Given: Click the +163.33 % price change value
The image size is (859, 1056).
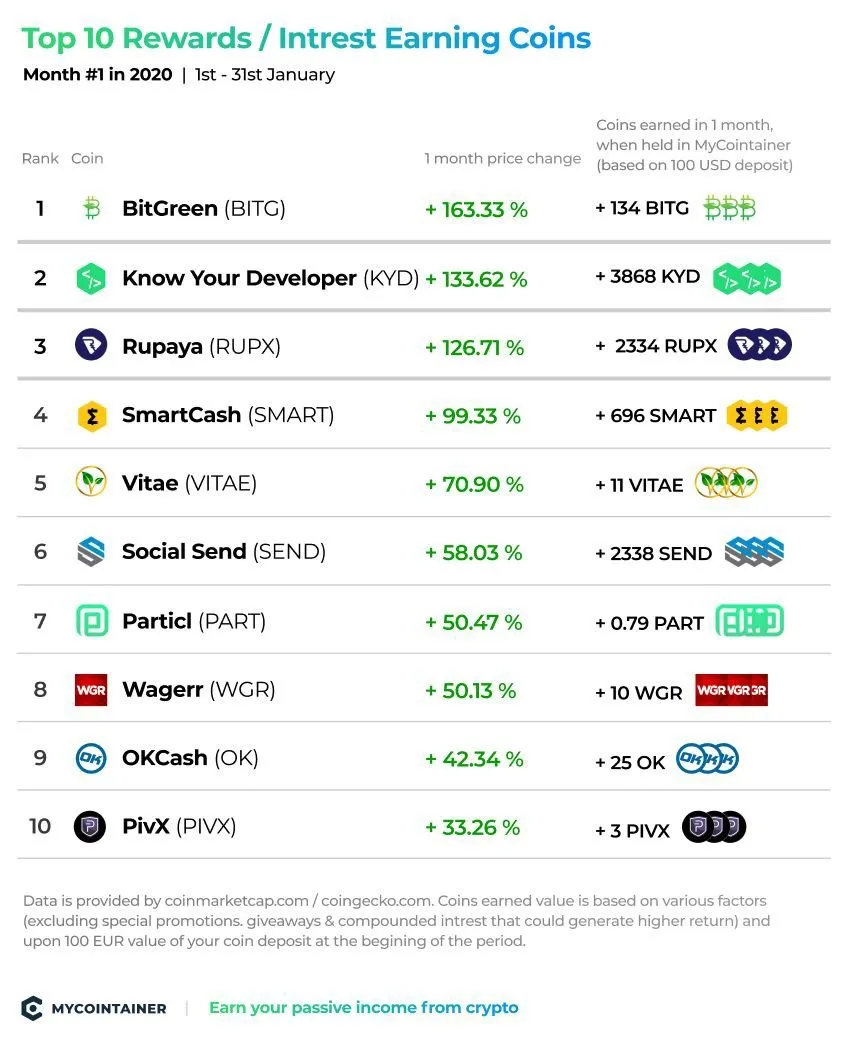Looking at the screenshot, I should pyautogui.click(x=476, y=209).
